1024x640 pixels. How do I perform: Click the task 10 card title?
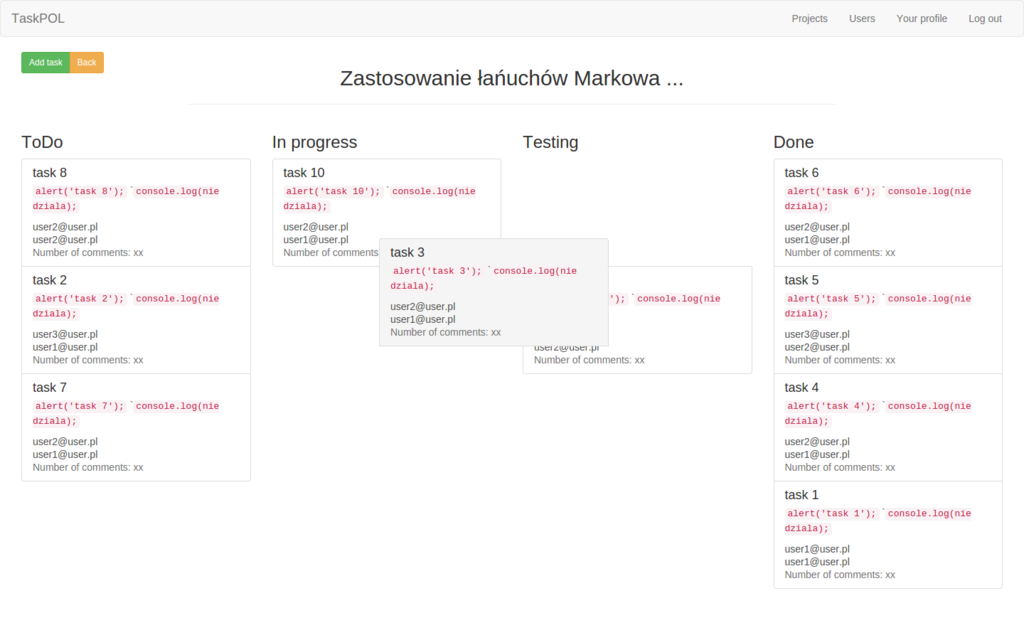tap(304, 173)
